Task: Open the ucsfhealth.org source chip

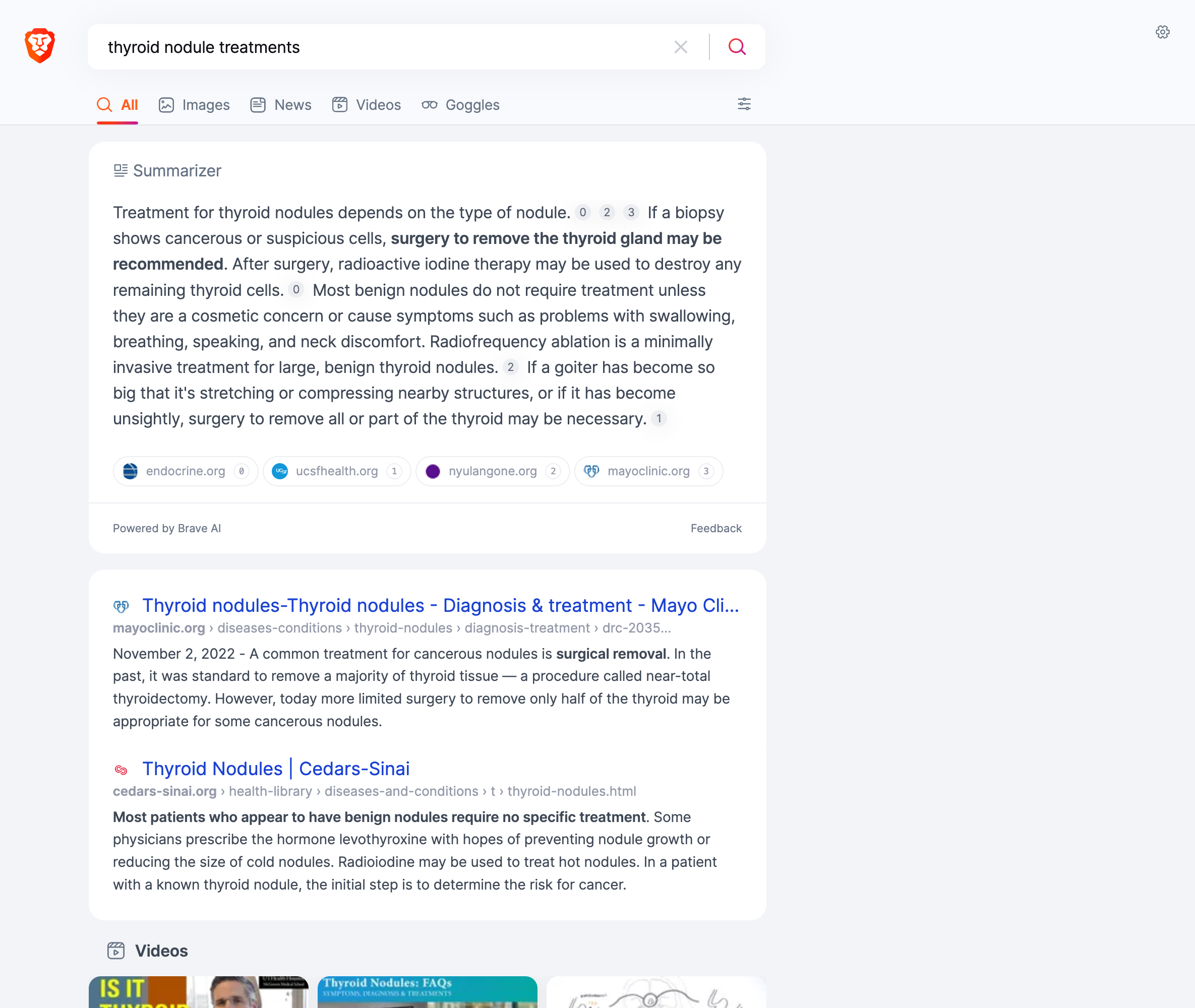Action: (x=337, y=471)
